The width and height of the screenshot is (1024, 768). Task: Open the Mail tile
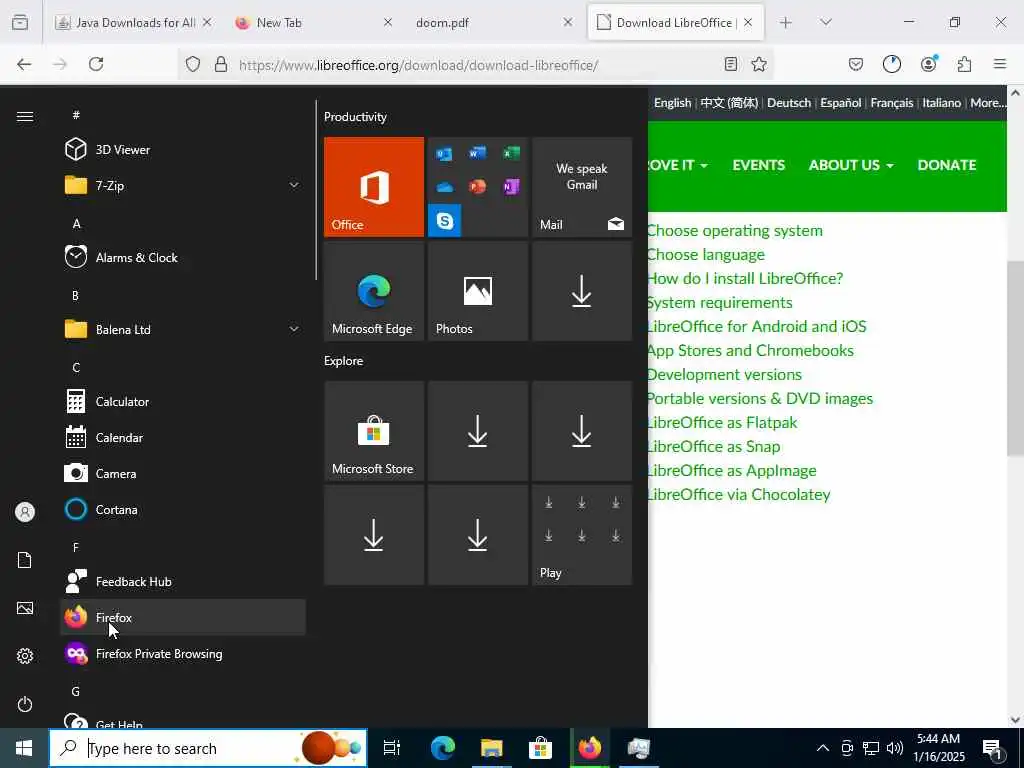point(582,187)
